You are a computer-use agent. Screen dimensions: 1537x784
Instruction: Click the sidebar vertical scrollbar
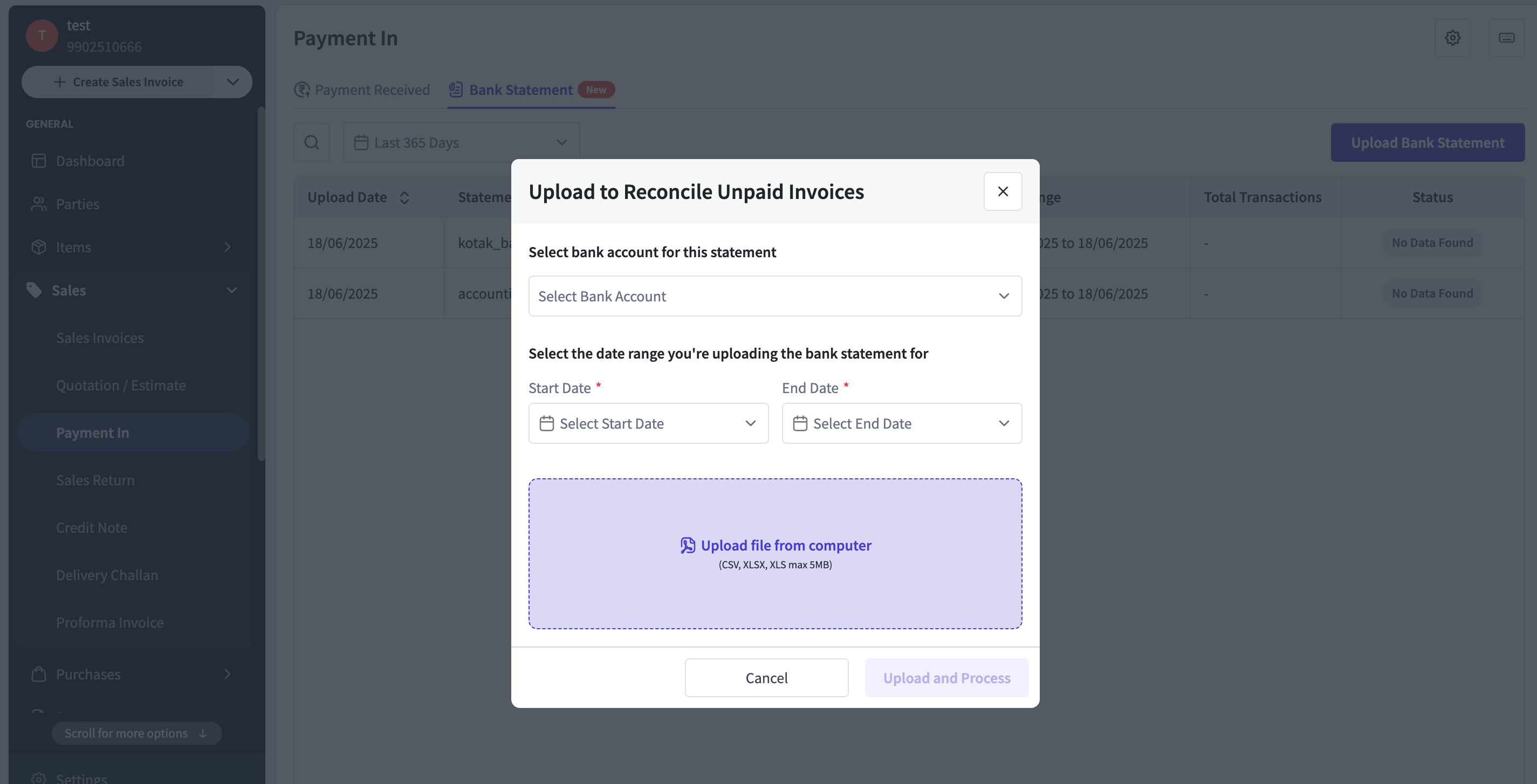coord(260,284)
